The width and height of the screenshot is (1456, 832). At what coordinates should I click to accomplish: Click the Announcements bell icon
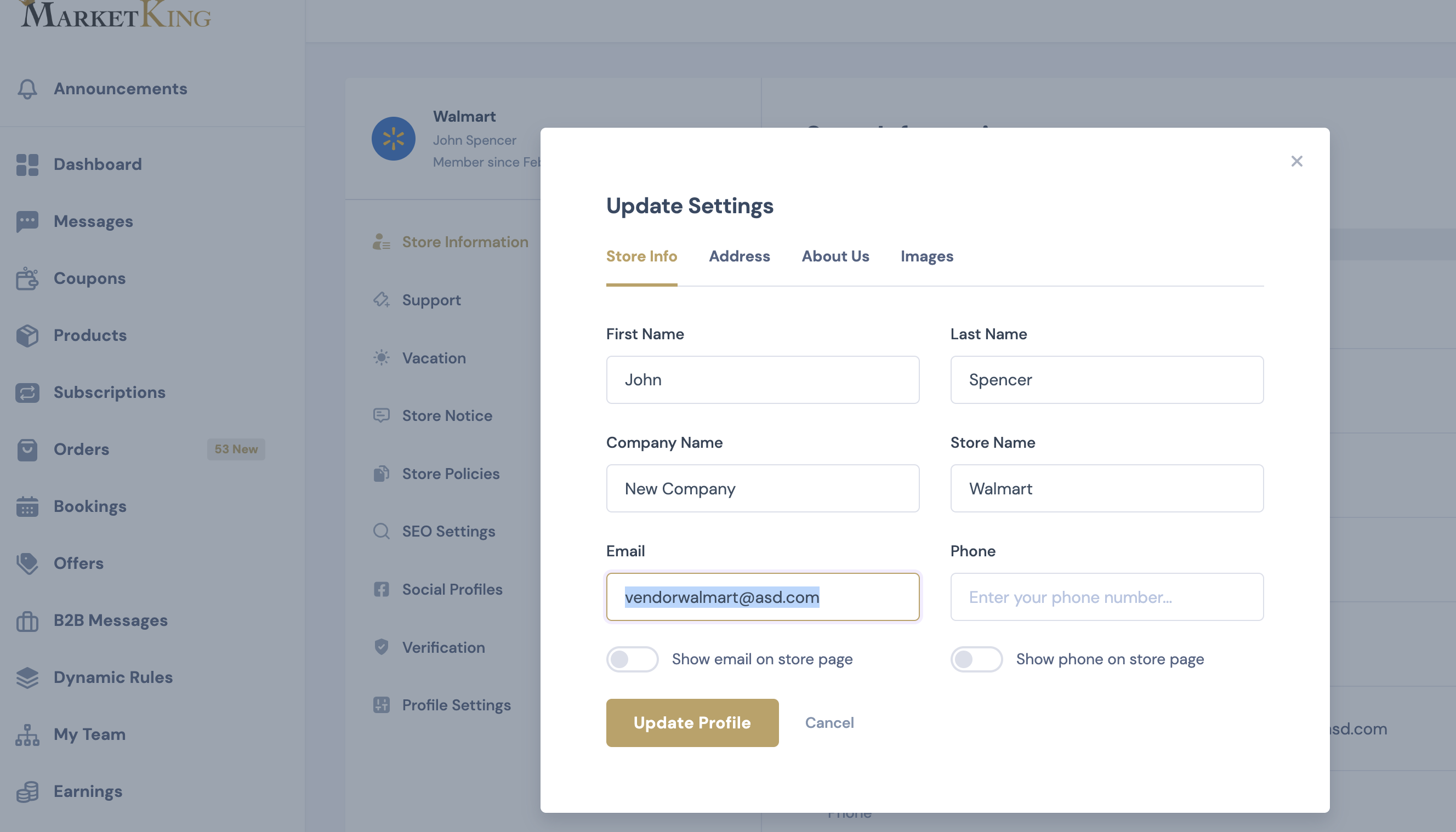[x=27, y=89]
